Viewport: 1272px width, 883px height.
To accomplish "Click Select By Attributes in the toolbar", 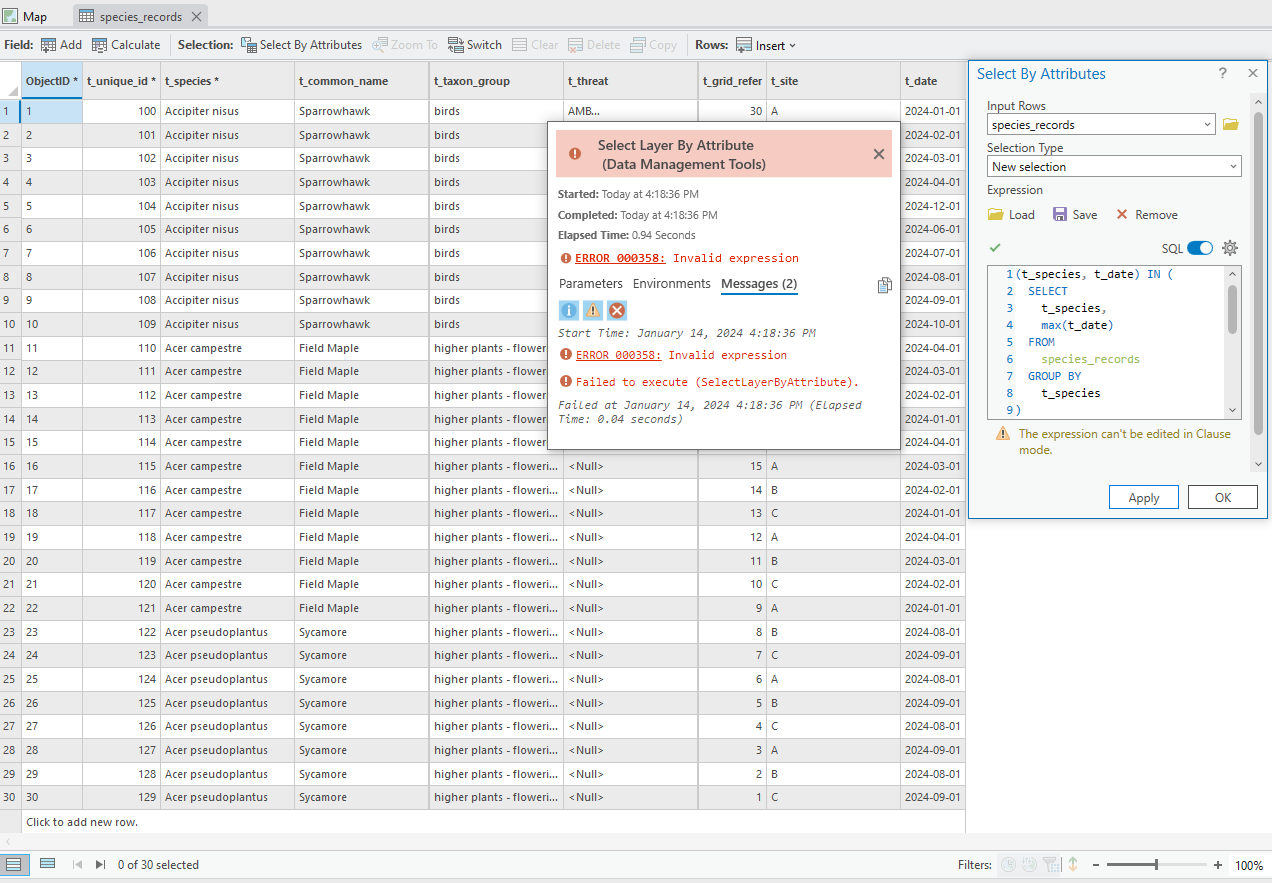I will coord(301,45).
